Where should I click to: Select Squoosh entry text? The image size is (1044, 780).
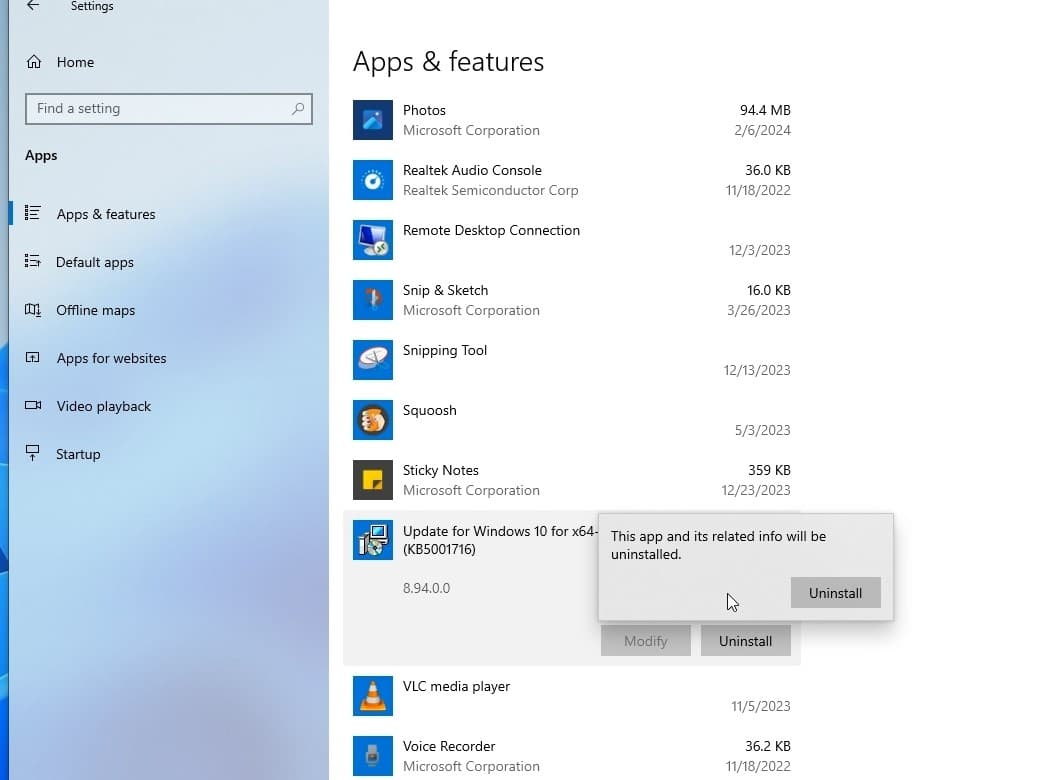[x=429, y=410]
